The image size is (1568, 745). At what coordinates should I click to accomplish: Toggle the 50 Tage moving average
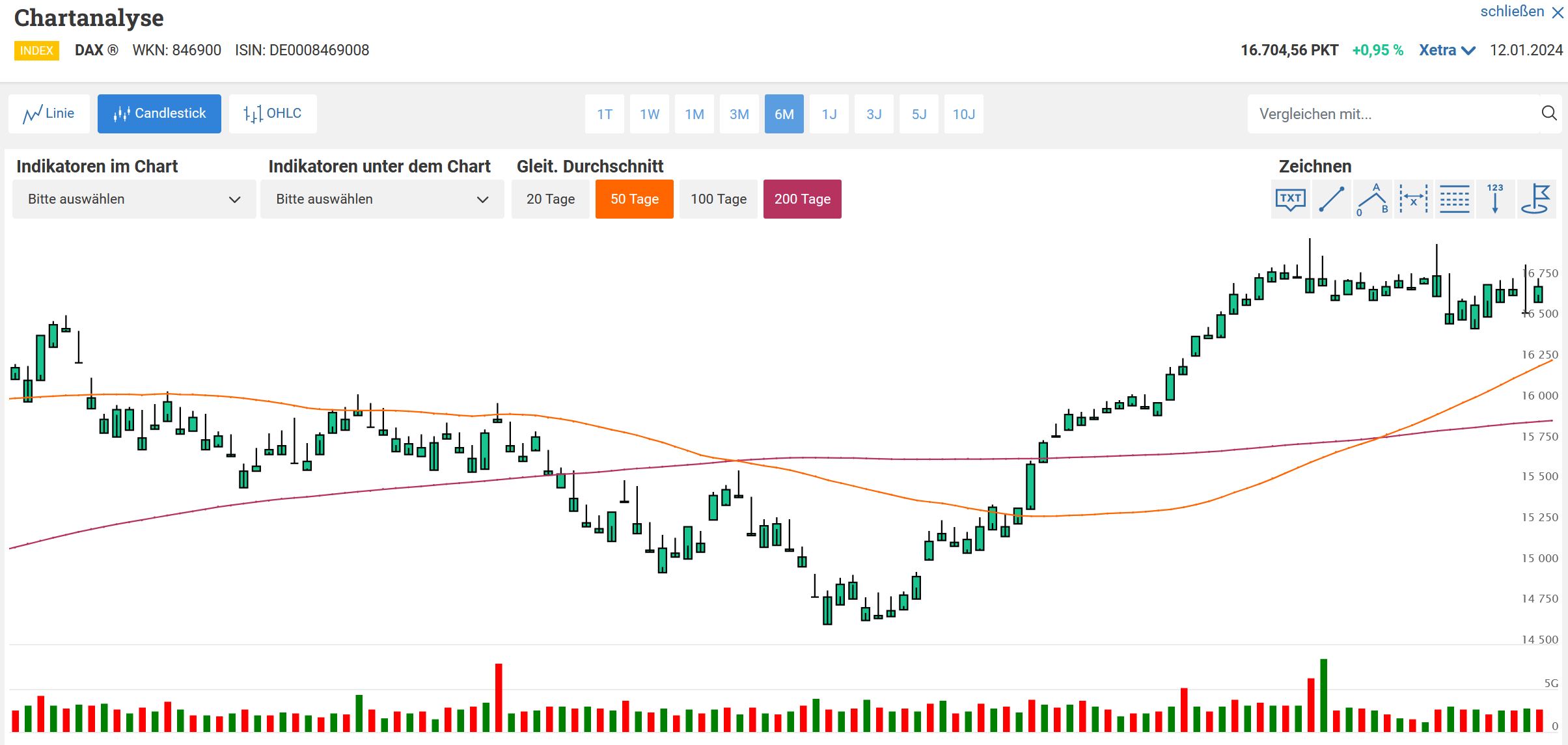635,199
